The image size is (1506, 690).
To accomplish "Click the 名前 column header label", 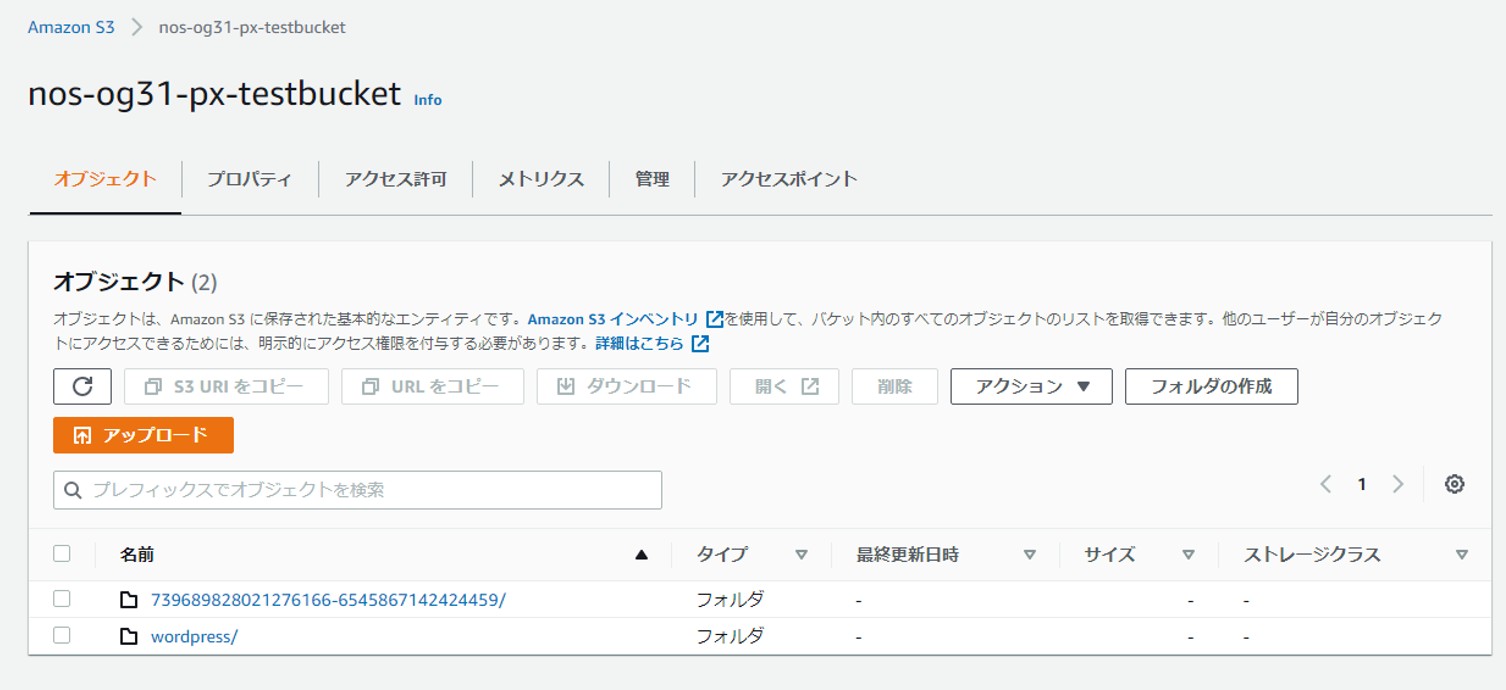I will click(137, 554).
